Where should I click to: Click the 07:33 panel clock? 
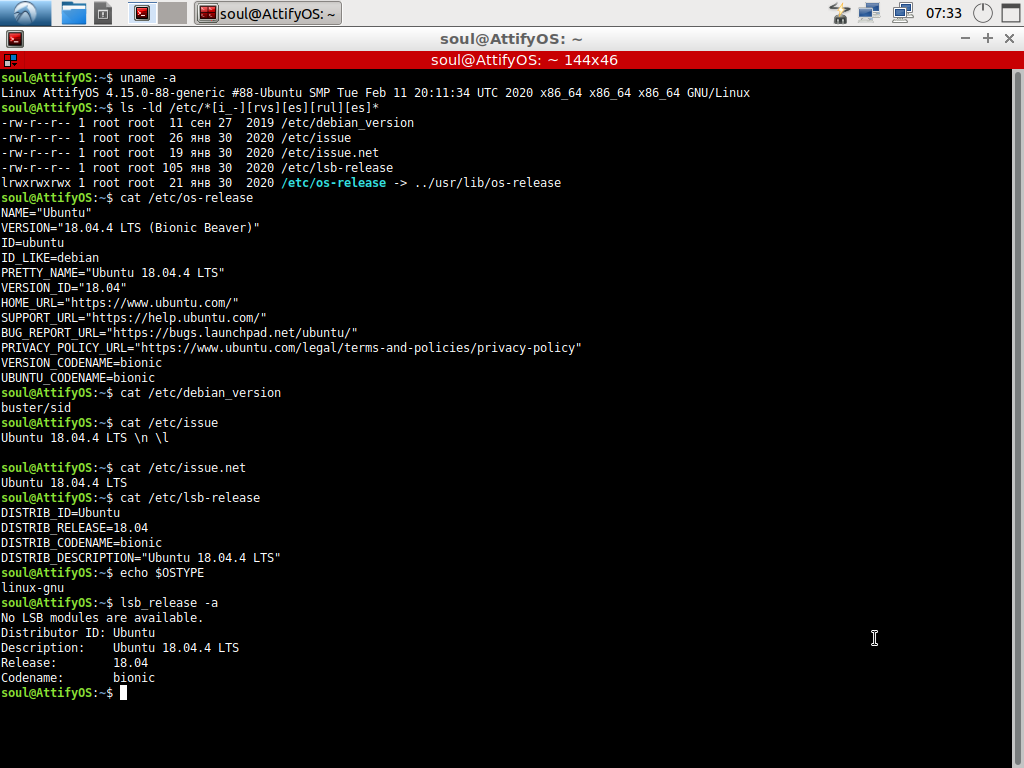pos(944,13)
